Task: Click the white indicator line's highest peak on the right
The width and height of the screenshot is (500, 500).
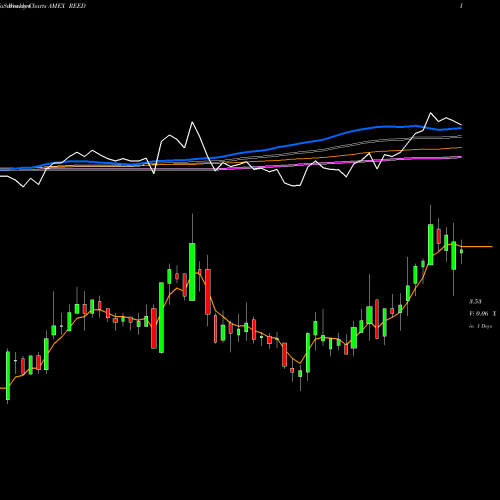Action: tap(430, 113)
